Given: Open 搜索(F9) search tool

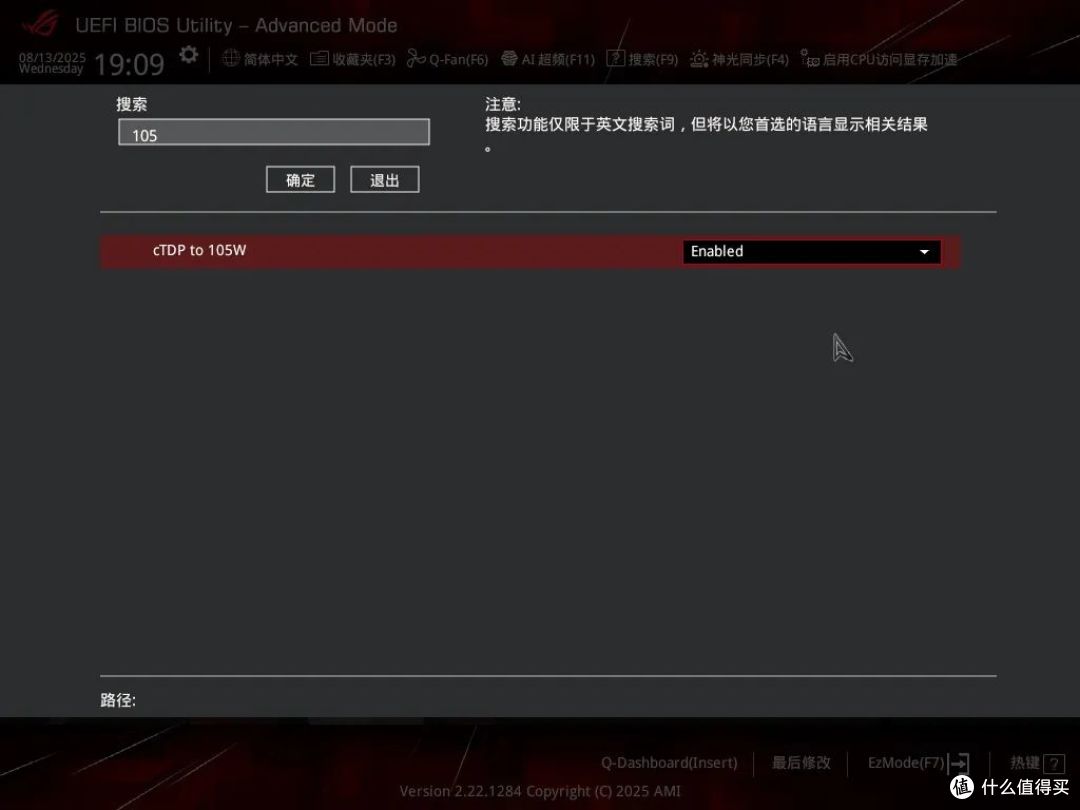Looking at the screenshot, I should coord(643,59).
